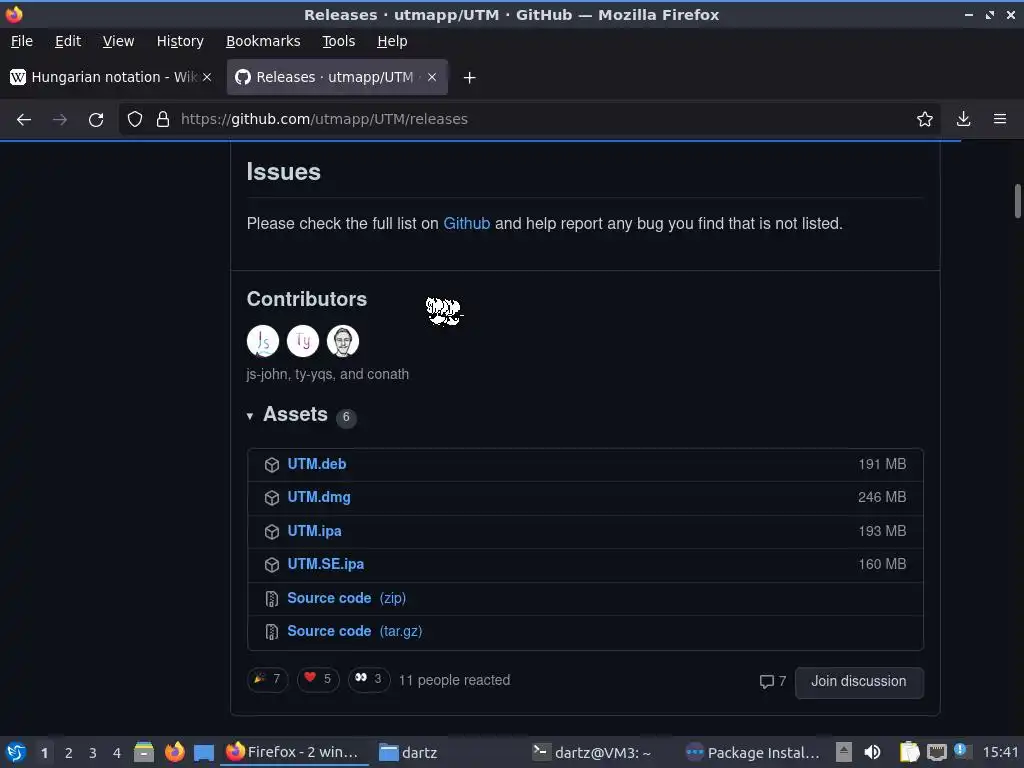Open the Tools menu
Screen dimensions: 1024x768
pyautogui.click(x=338, y=41)
